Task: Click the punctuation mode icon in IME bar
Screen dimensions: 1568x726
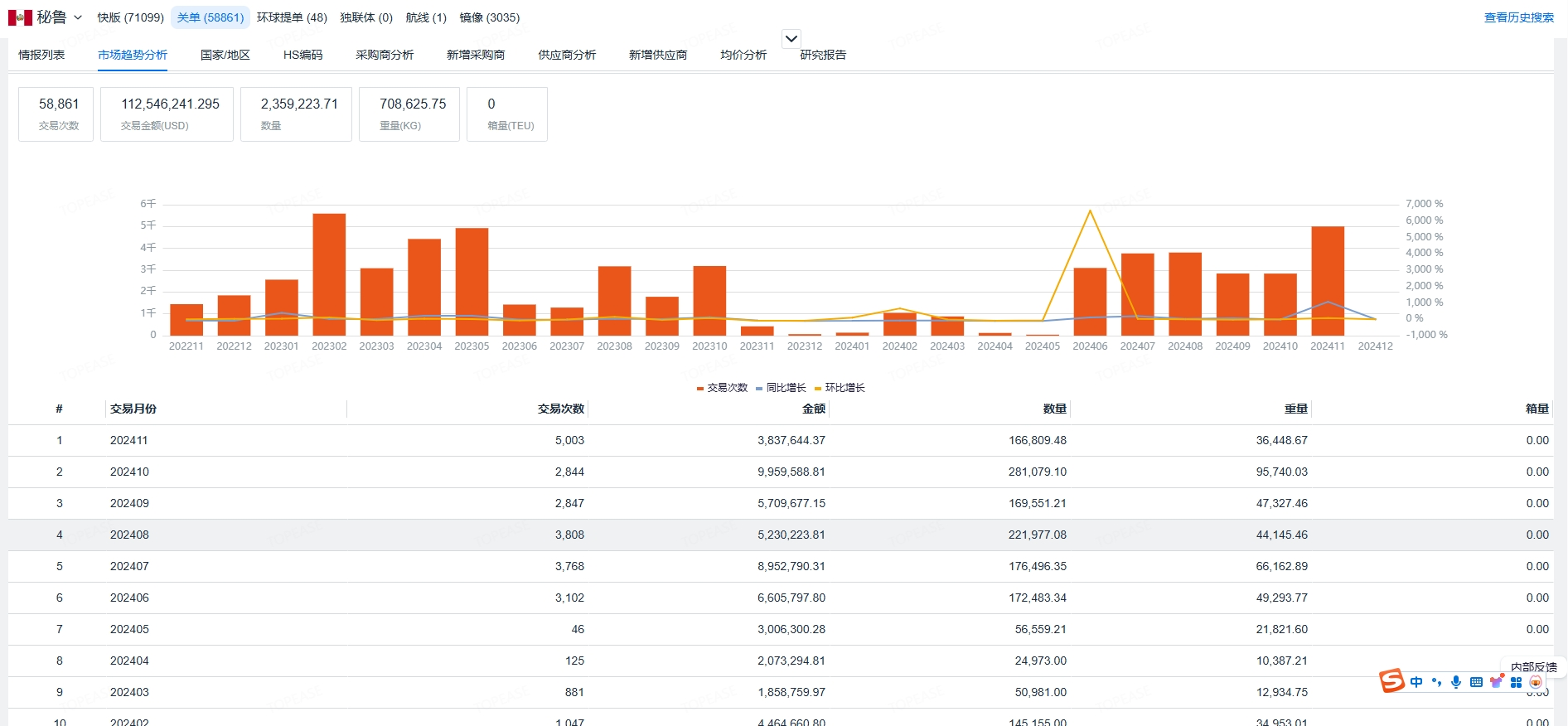Action: pyautogui.click(x=1436, y=682)
